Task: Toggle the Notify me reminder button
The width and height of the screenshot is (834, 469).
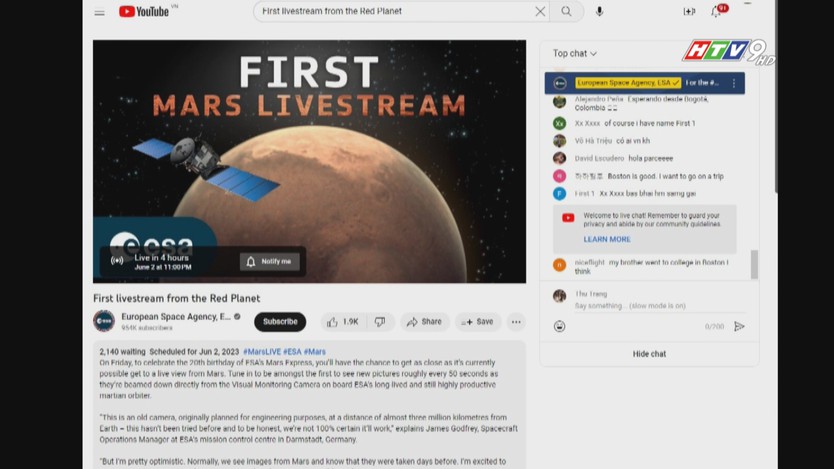Action: point(270,262)
